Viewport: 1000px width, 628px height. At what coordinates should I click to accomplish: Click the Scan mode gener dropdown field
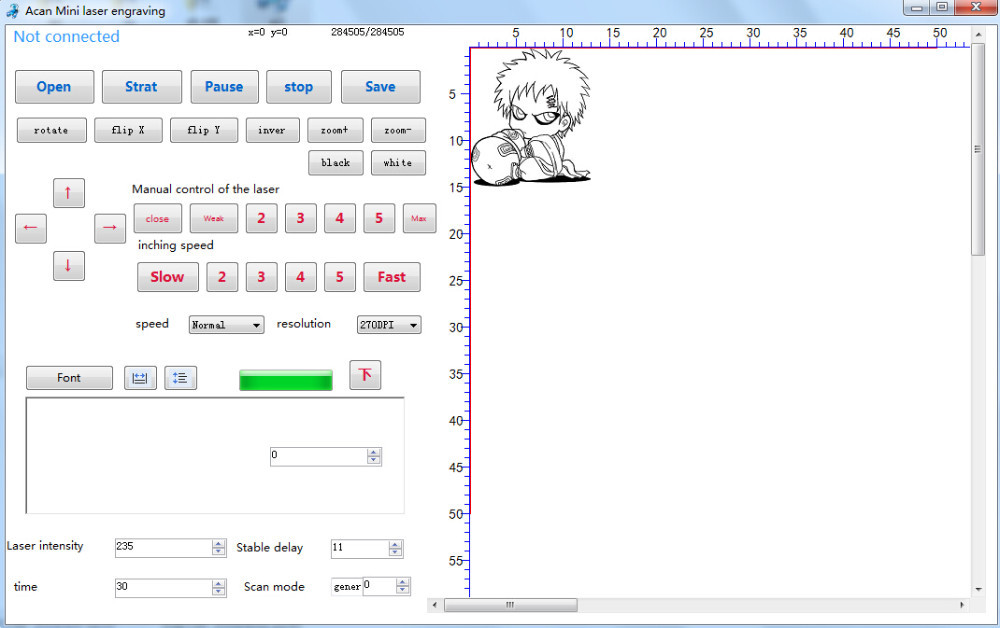coord(347,587)
